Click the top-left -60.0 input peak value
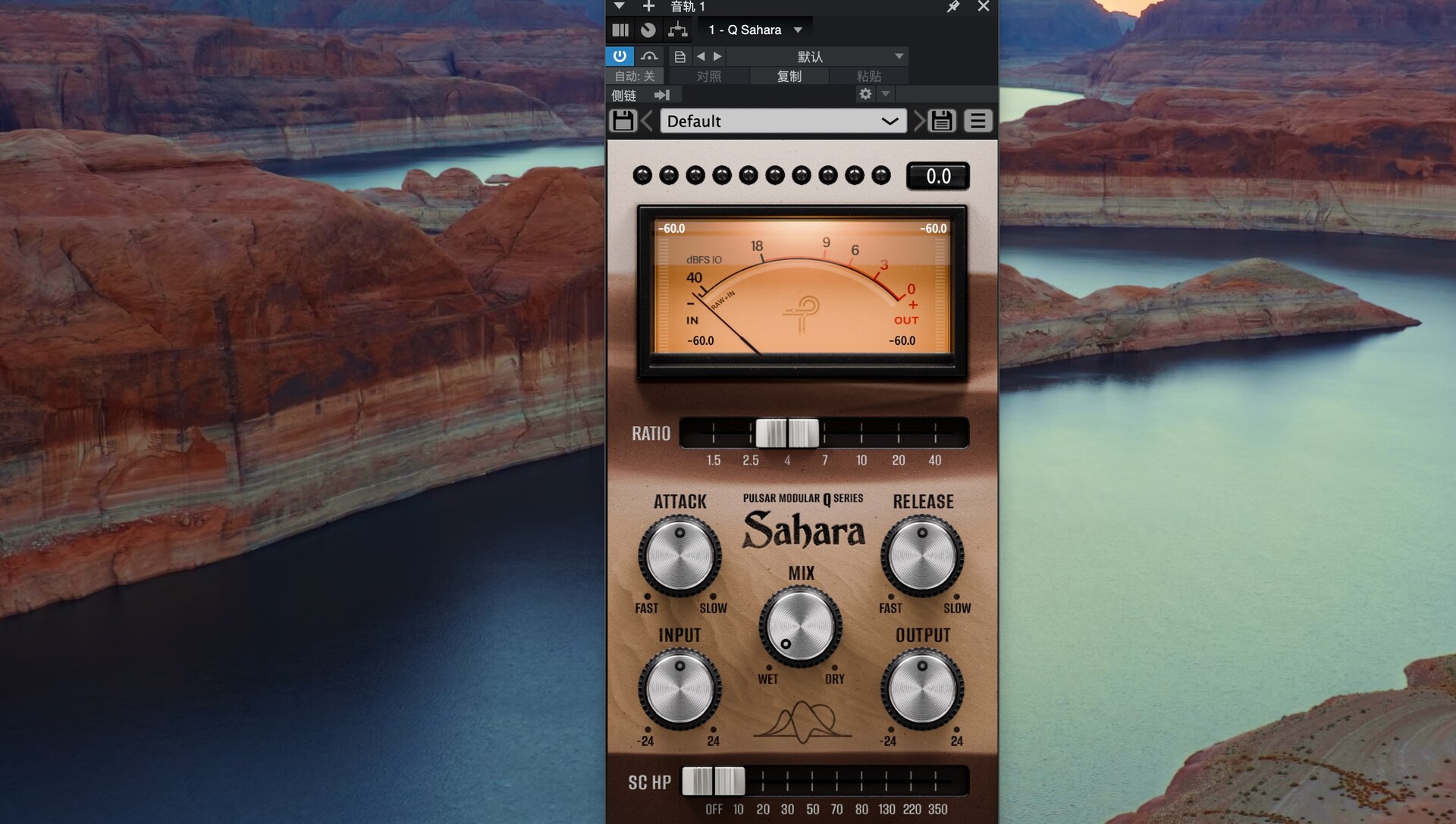The height and width of the screenshot is (824, 1456). tap(671, 228)
